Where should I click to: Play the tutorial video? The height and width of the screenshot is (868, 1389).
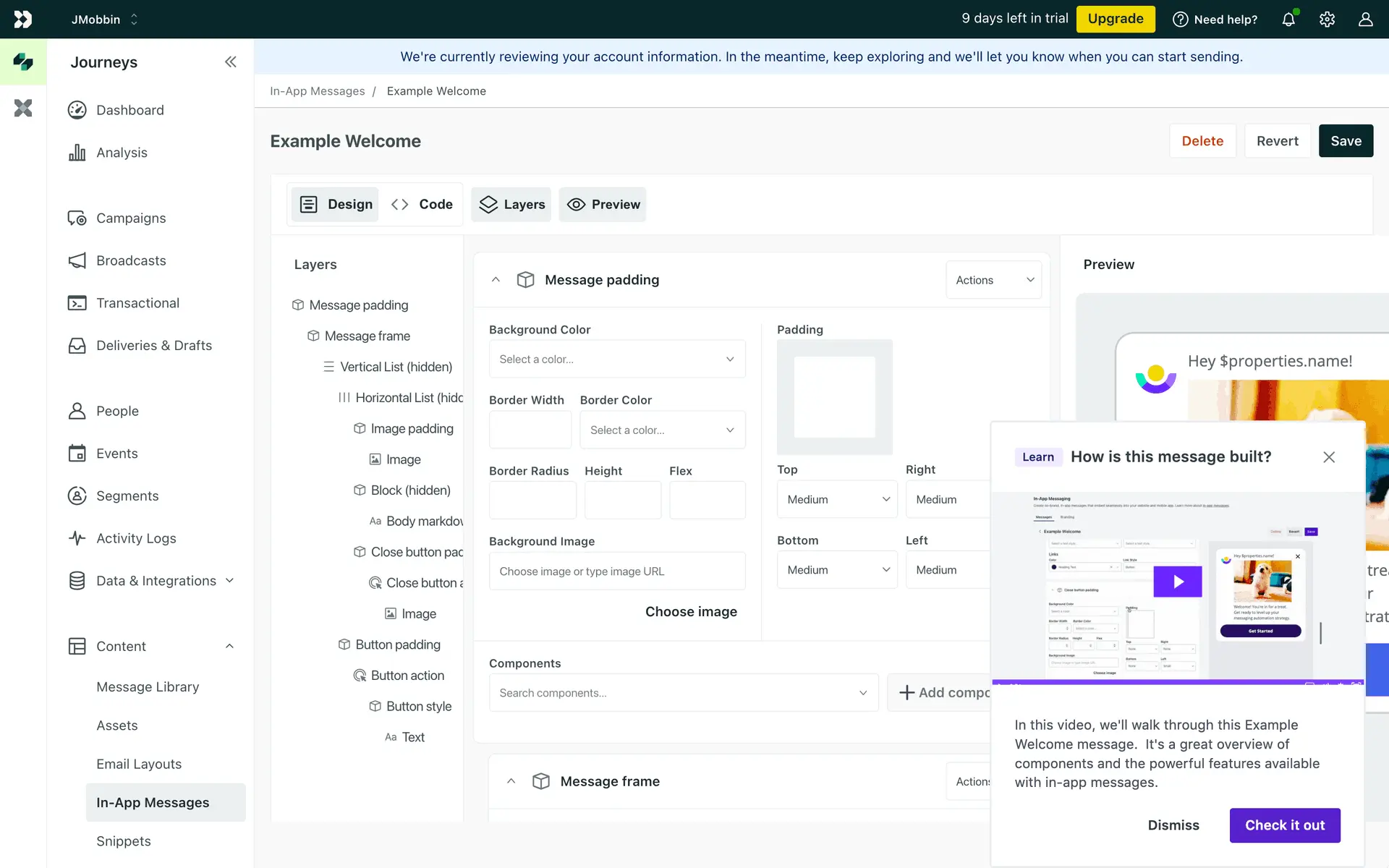1177,582
